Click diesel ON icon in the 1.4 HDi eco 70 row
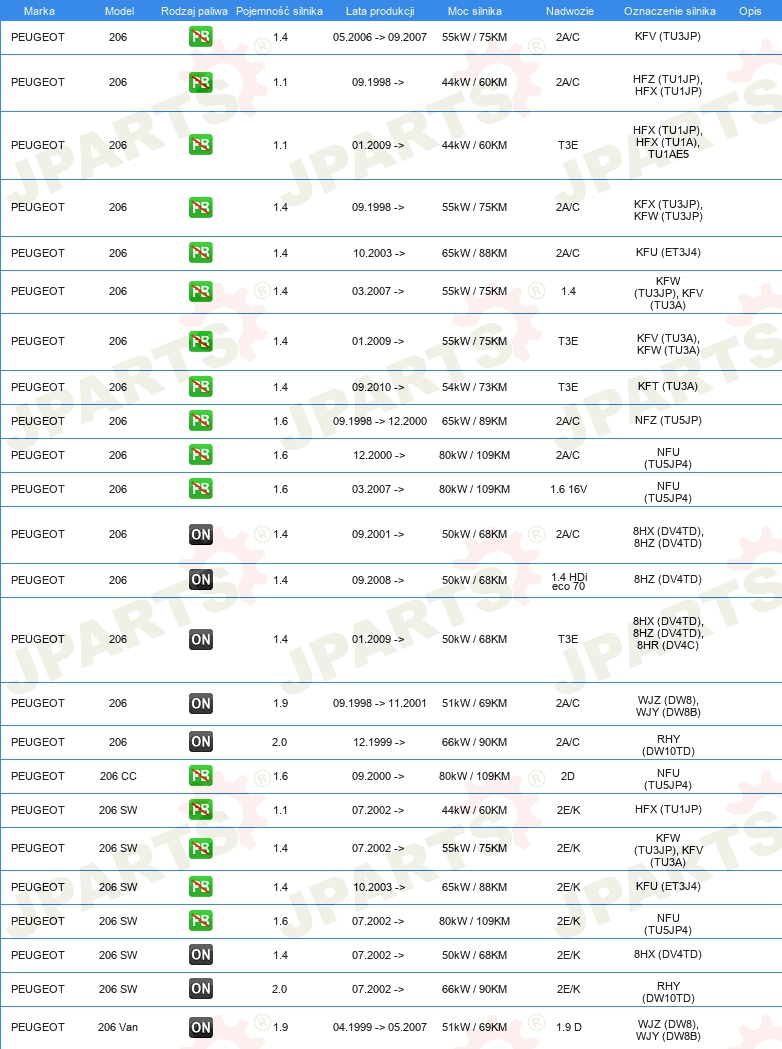782x1049 pixels. (201, 580)
